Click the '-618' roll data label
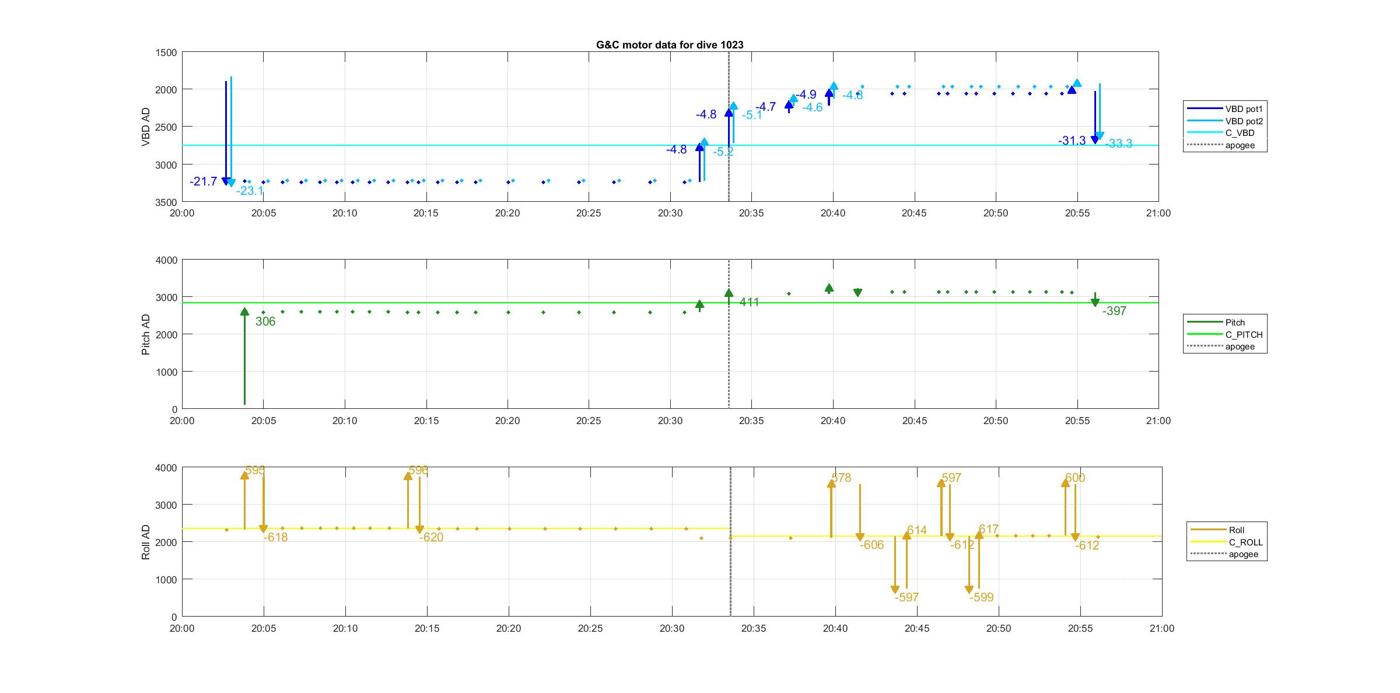1400x693 pixels. (276, 538)
